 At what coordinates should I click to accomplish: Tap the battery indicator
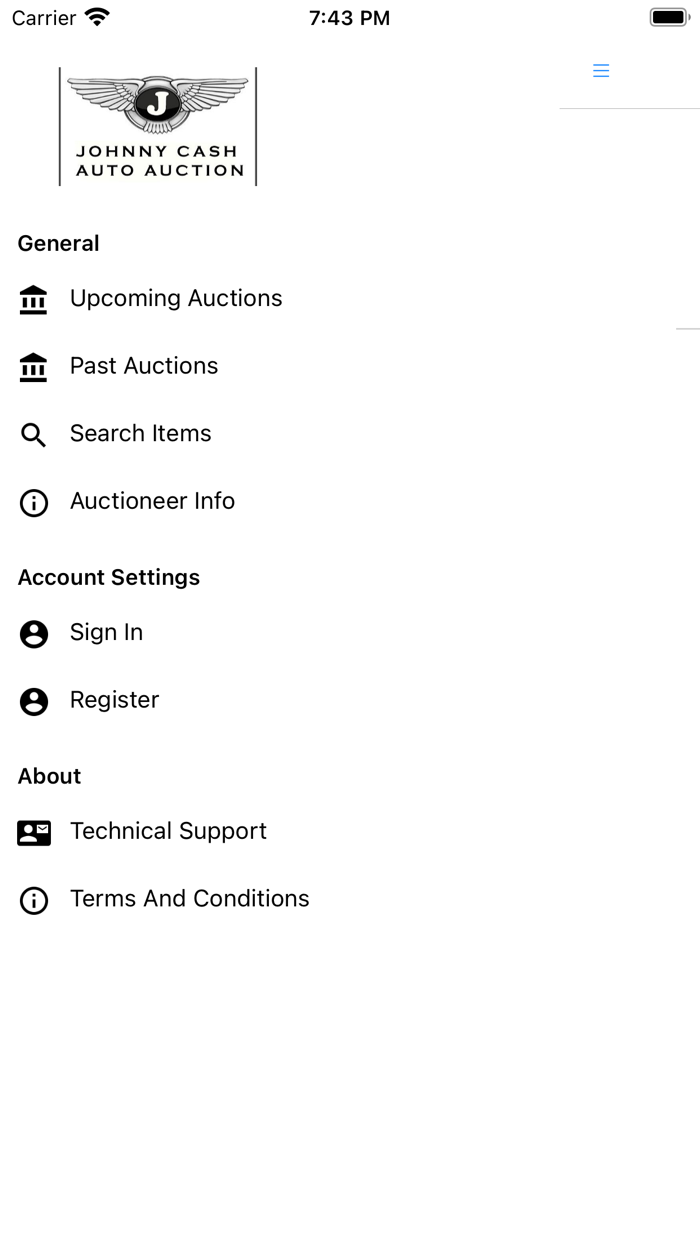point(667,16)
